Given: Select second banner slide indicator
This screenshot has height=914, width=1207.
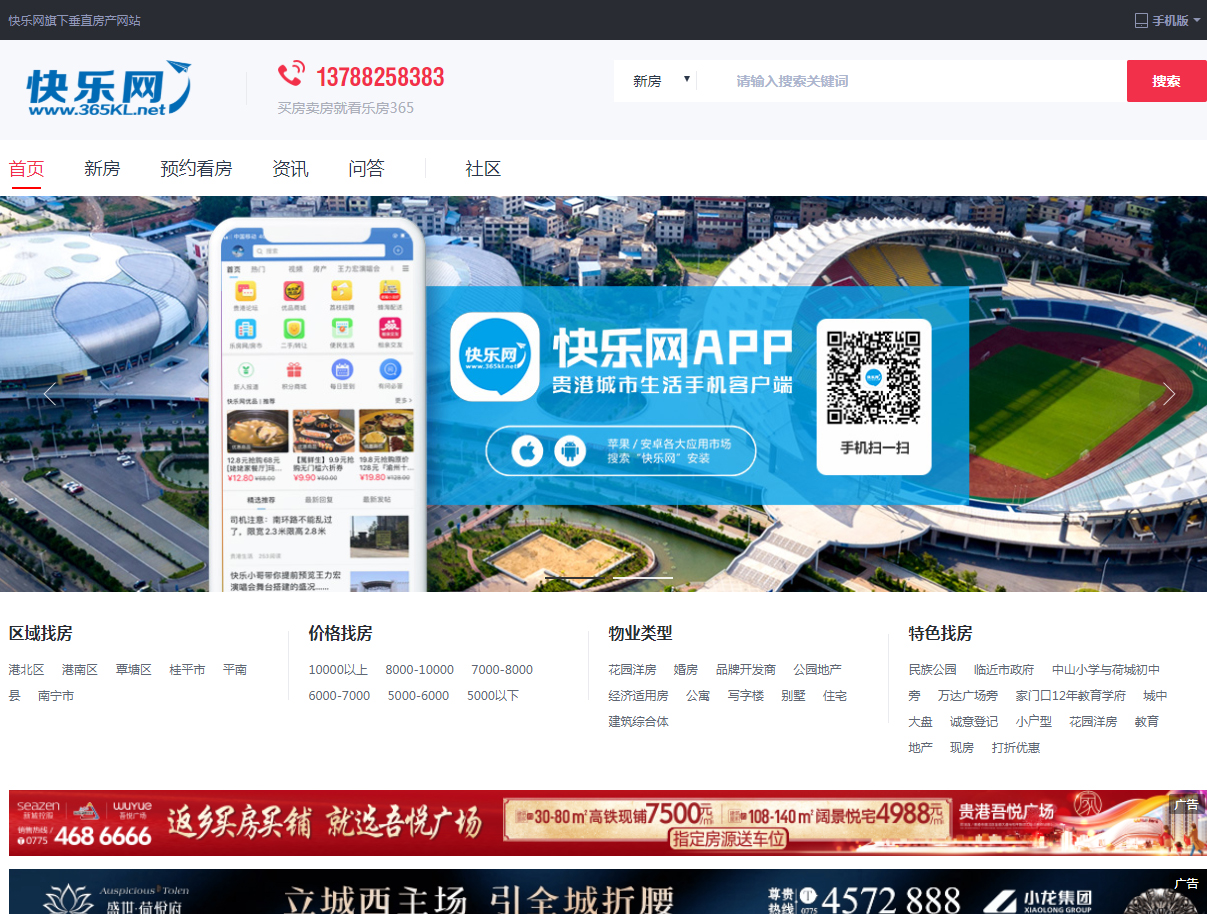Looking at the screenshot, I should click(643, 577).
